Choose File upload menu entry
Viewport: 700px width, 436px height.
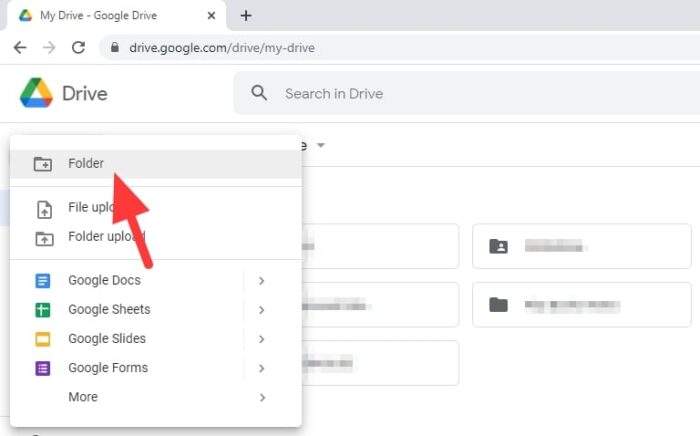point(156,208)
